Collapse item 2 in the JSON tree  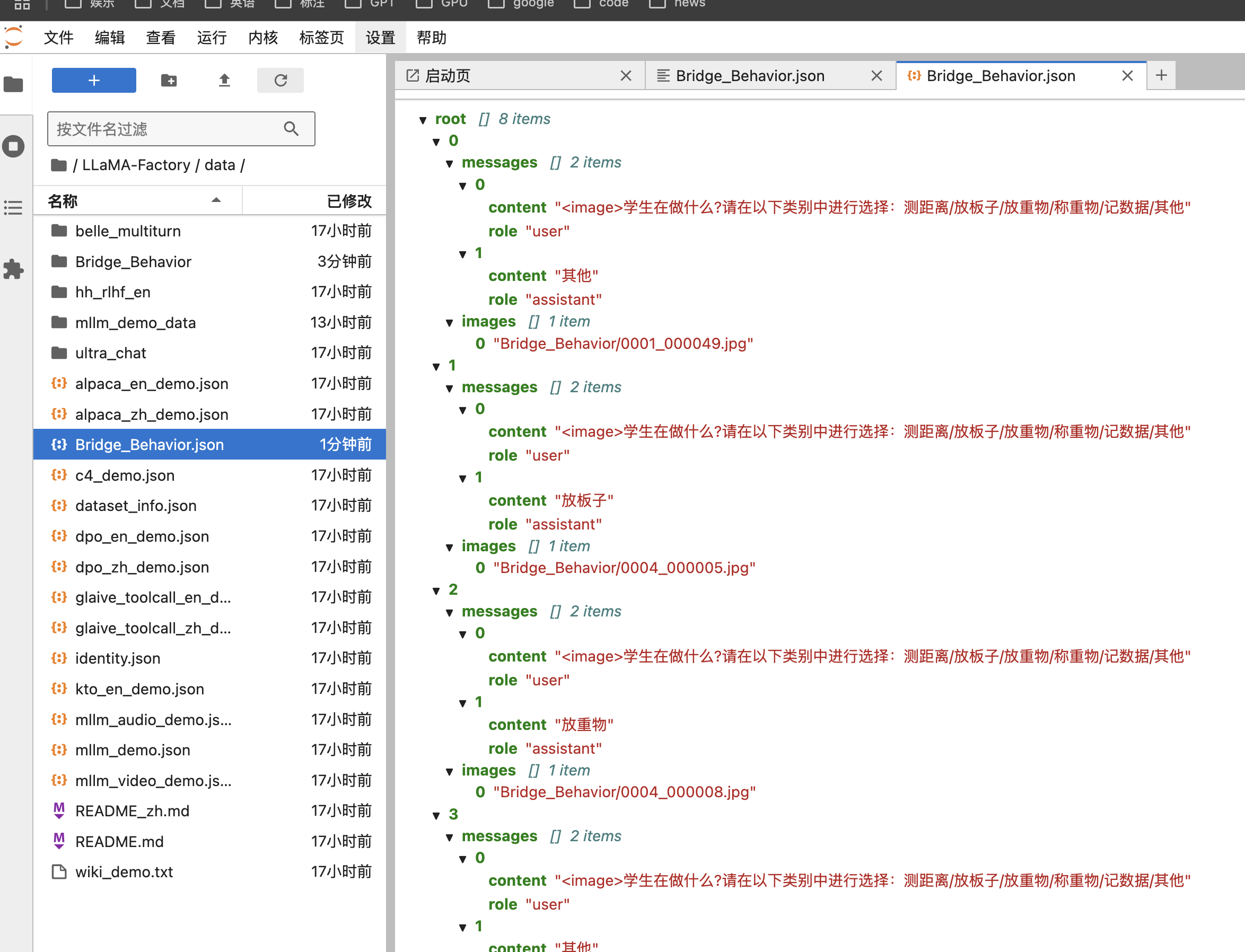click(x=436, y=591)
